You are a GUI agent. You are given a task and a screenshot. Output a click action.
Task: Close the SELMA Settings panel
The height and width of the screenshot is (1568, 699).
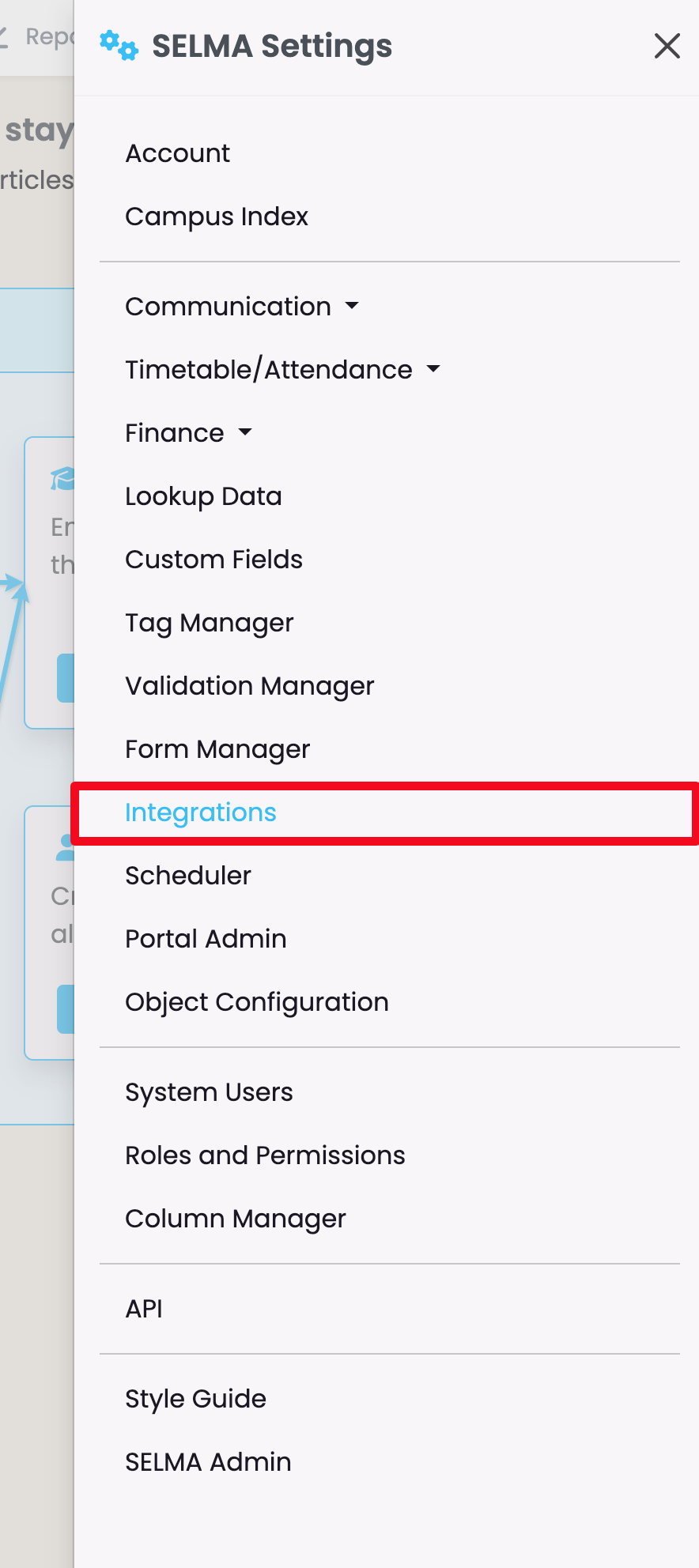pos(667,46)
